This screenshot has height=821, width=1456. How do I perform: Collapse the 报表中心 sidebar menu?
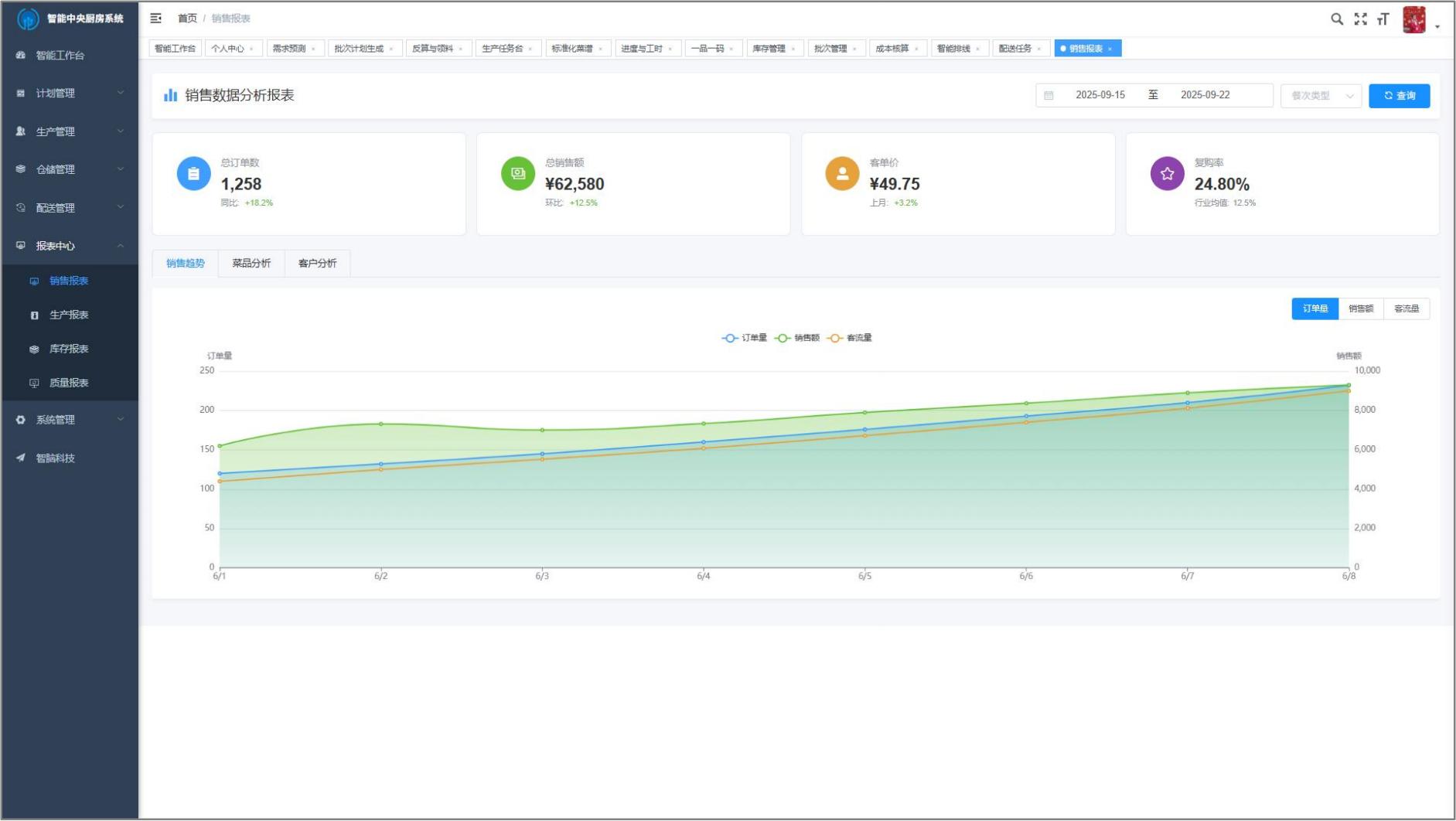(70, 246)
